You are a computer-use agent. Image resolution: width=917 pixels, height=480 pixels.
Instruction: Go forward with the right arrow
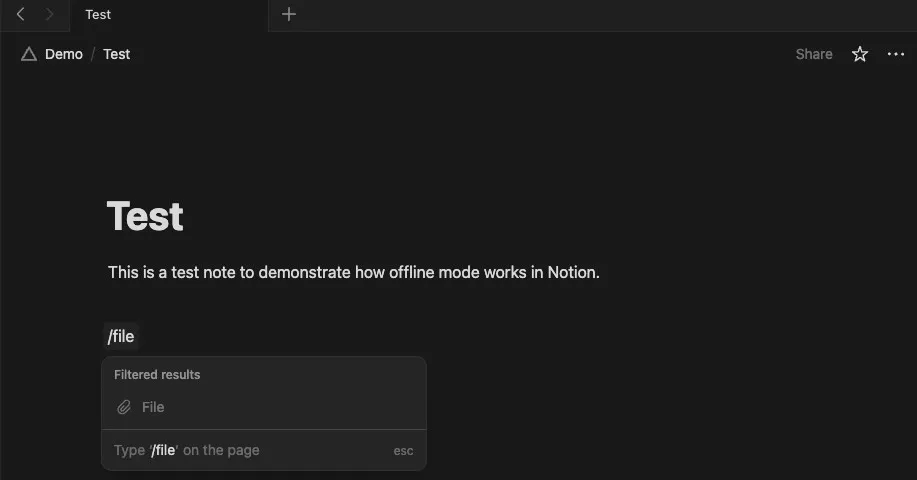(x=49, y=14)
